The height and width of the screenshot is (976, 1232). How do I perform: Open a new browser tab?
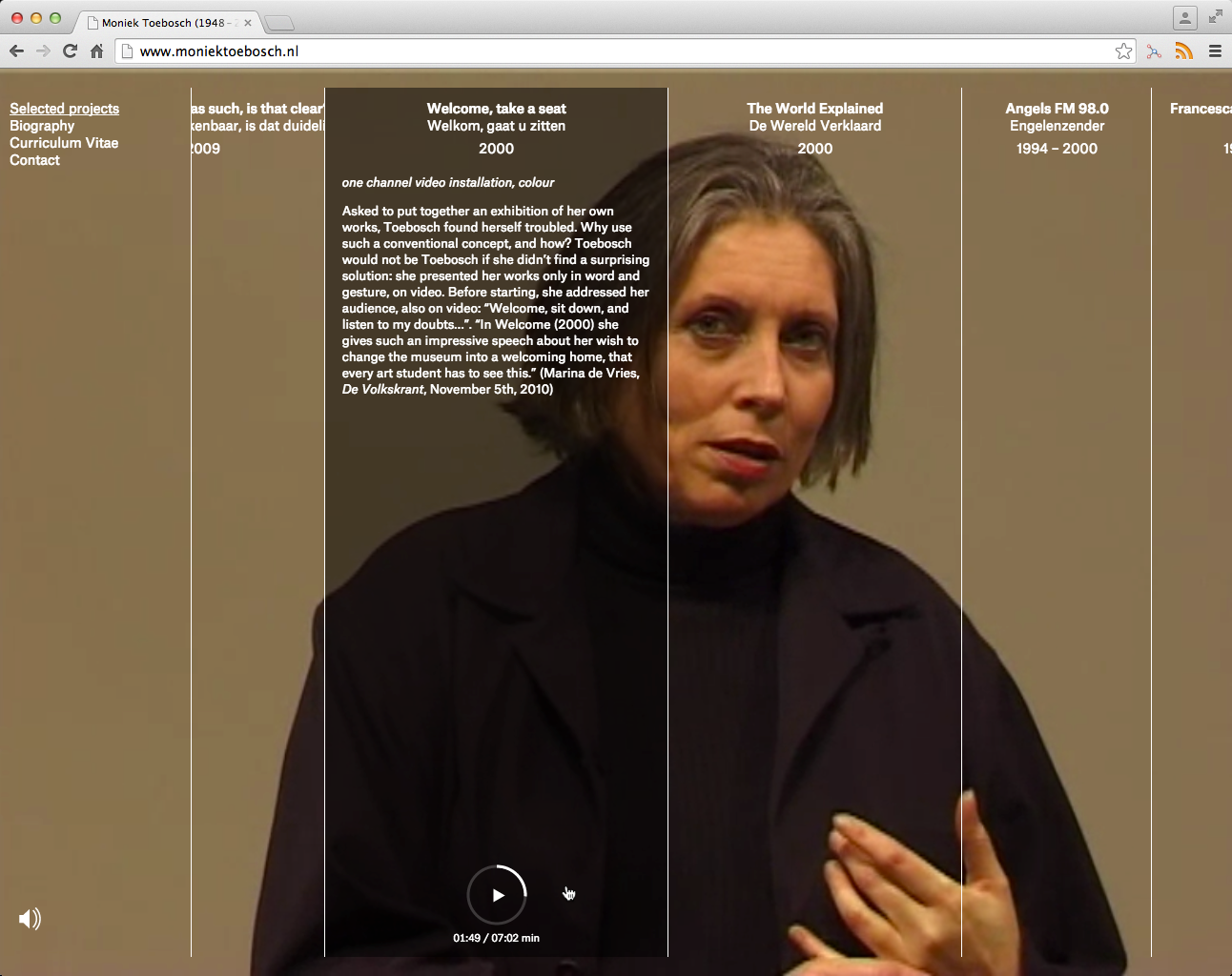pos(279,23)
